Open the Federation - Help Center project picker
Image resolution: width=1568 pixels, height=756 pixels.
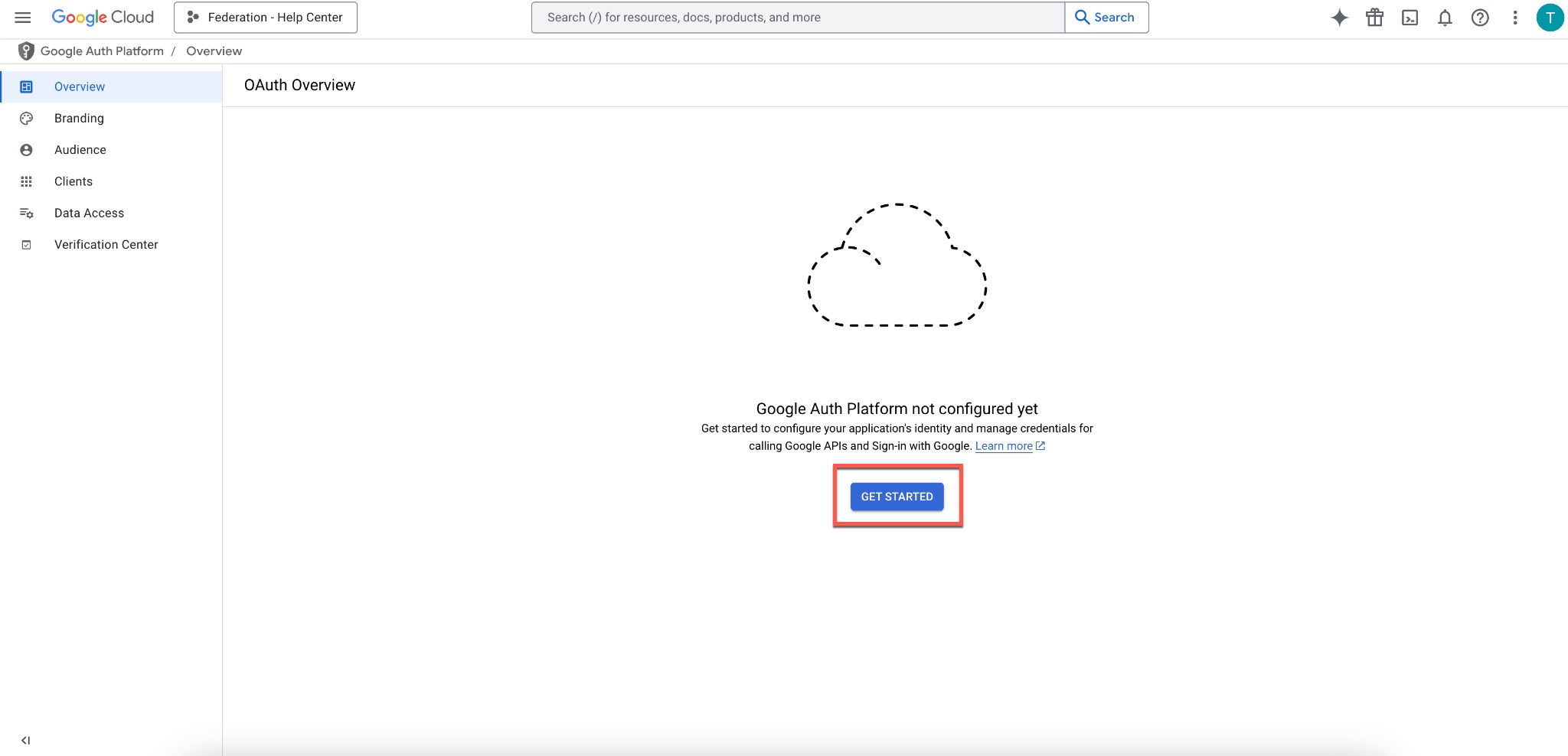(264, 17)
